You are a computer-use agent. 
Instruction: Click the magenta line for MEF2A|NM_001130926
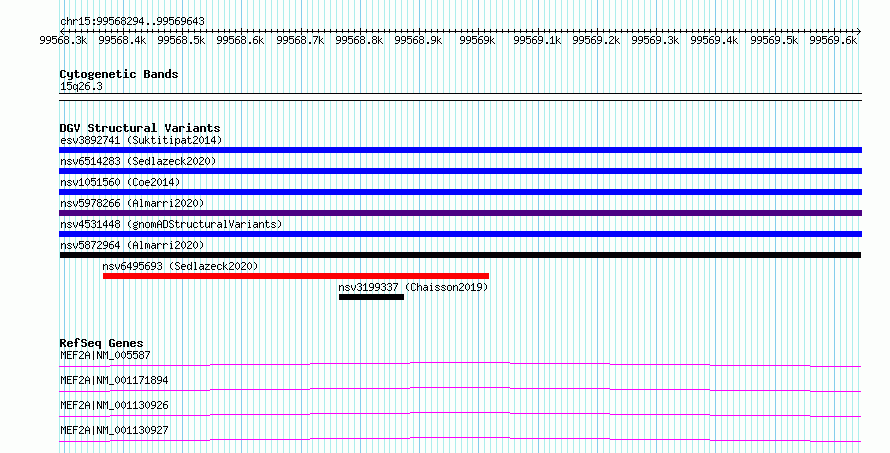tap(460, 414)
